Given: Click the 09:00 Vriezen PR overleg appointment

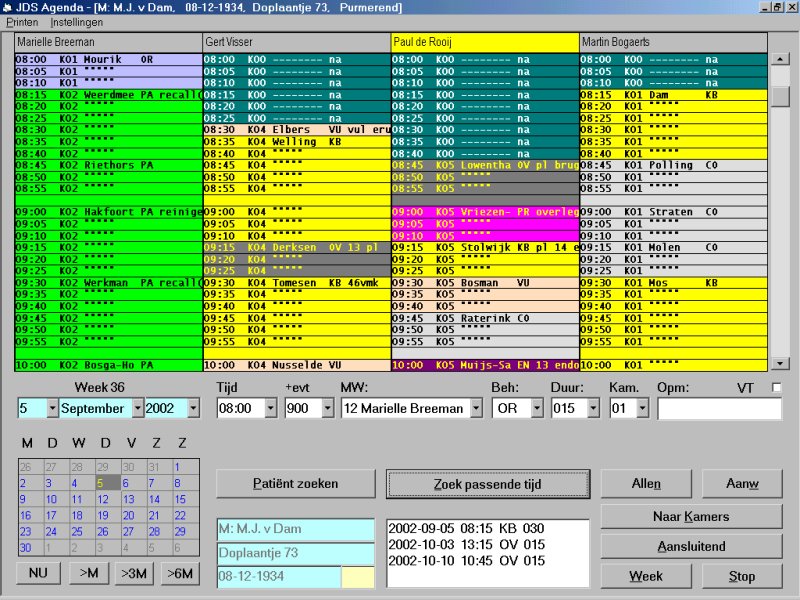Looking at the screenshot, I should click(x=485, y=212).
